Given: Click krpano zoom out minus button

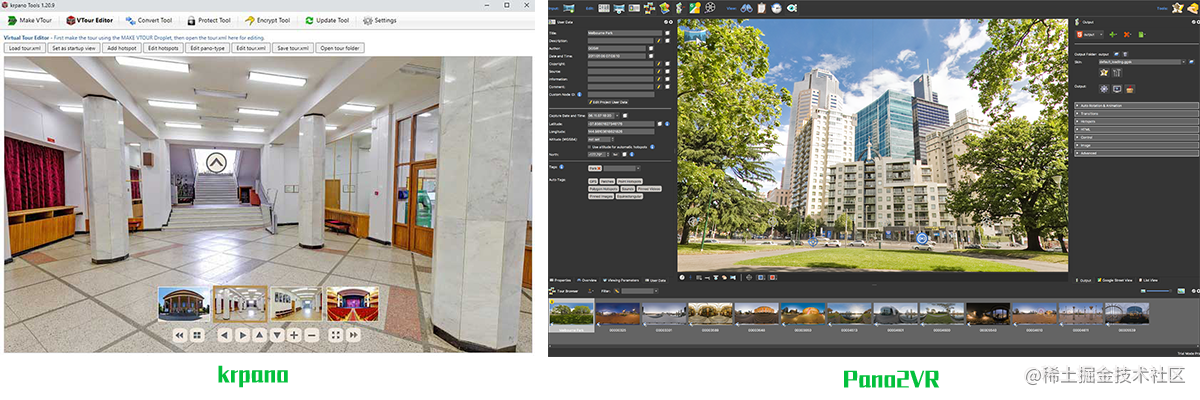Looking at the screenshot, I should [312, 335].
